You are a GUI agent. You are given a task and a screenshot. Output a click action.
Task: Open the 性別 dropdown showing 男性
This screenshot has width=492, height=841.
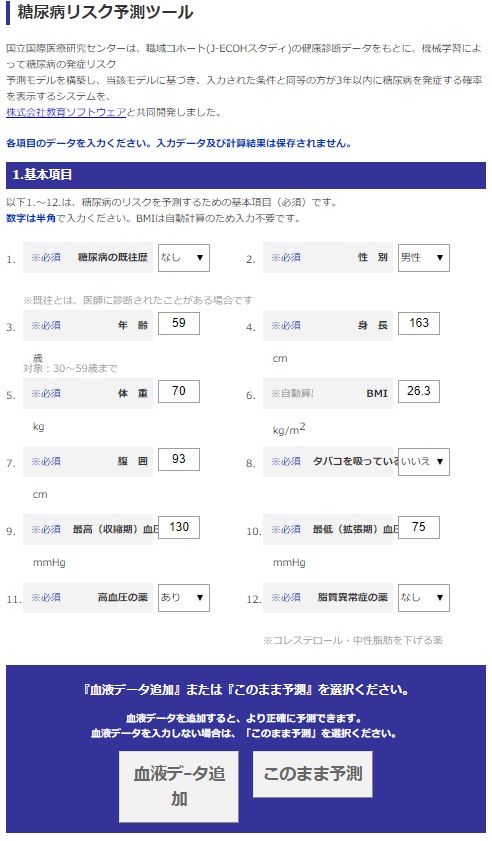[423, 258]
